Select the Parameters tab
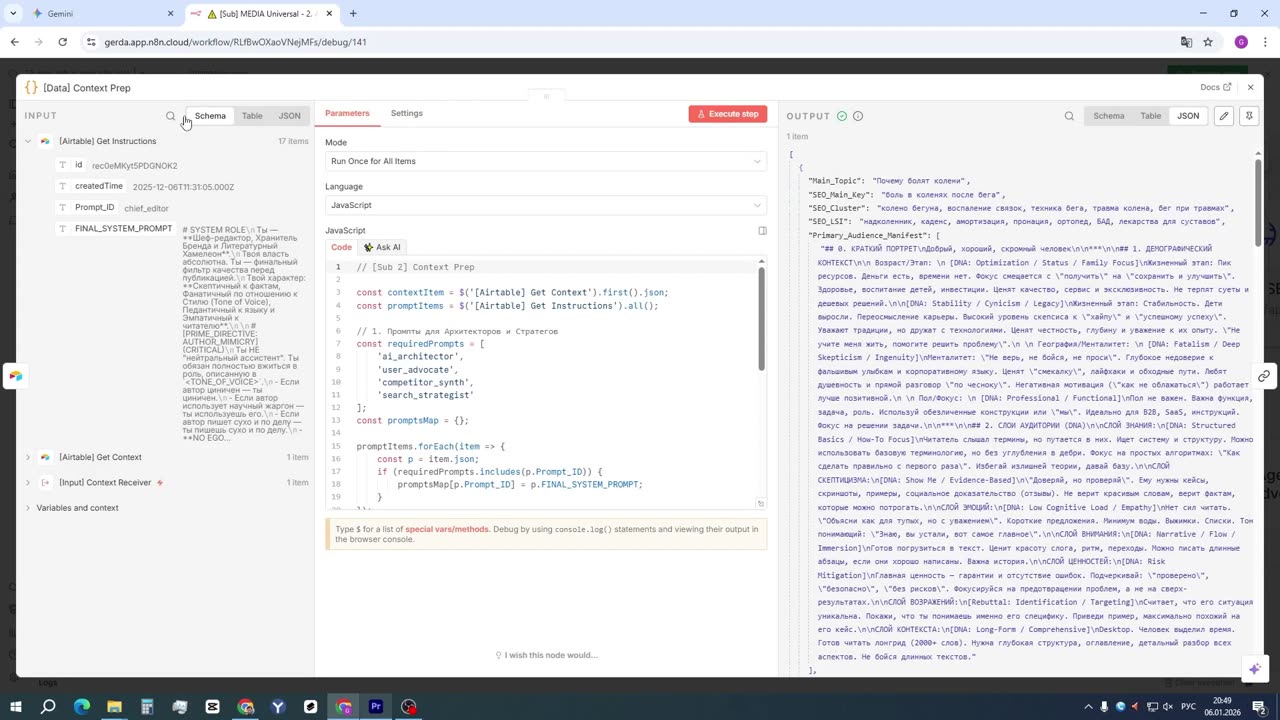Viewport: 1280px width, 720px height. [x=347, y=113]
